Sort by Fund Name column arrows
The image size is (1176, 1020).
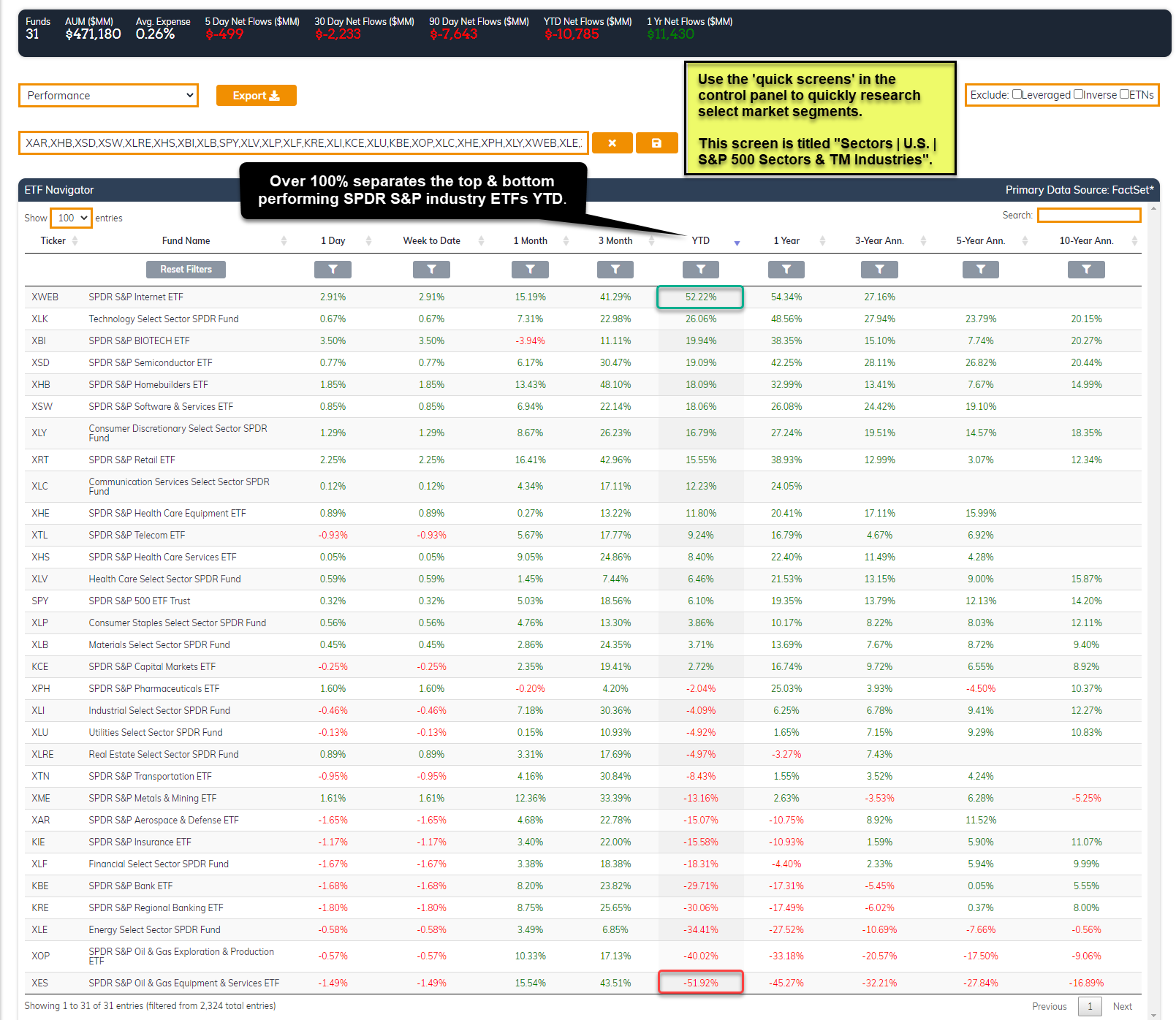(284, 241)
